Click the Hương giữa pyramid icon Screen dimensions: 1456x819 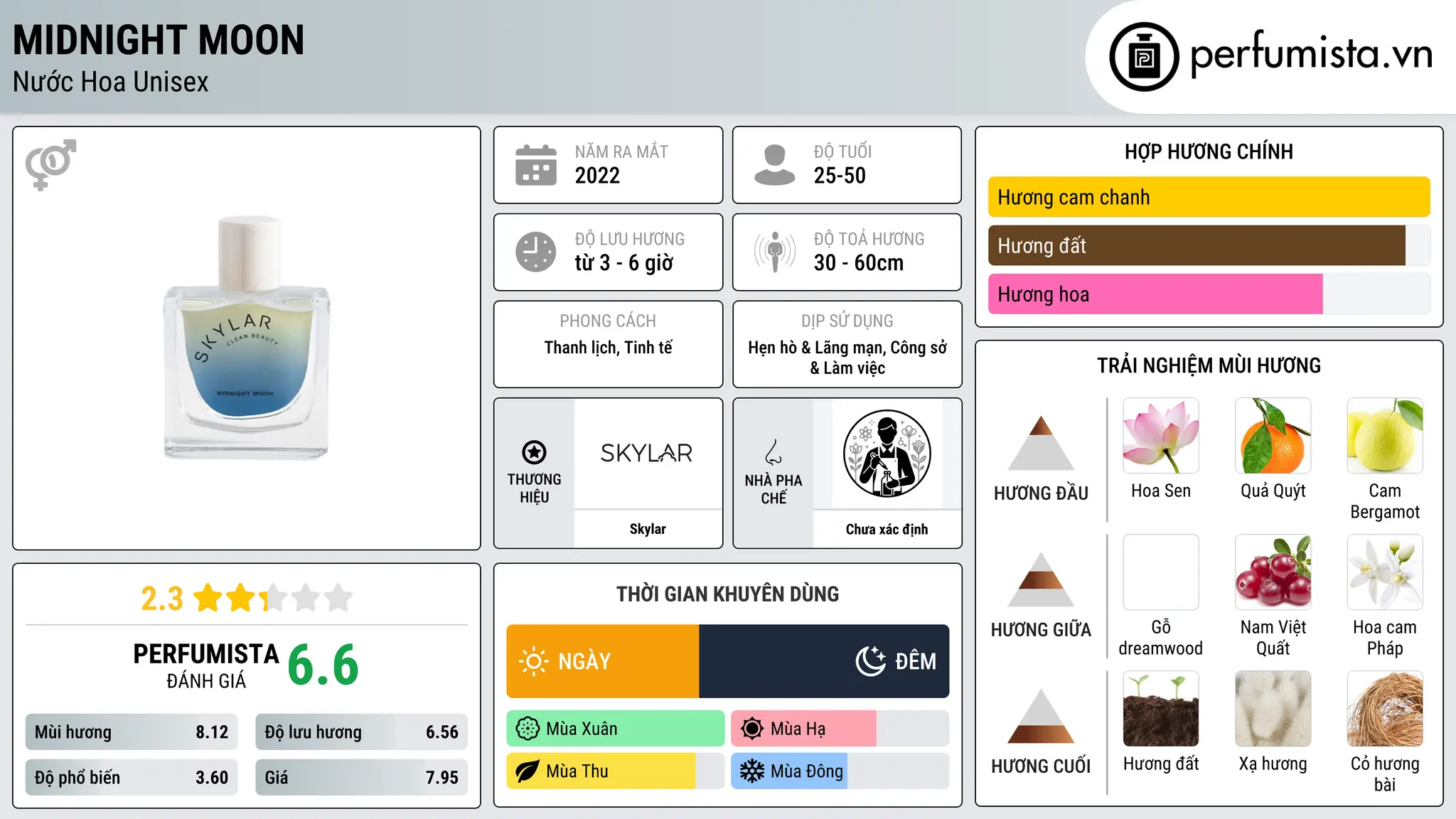click(1041, 579)
